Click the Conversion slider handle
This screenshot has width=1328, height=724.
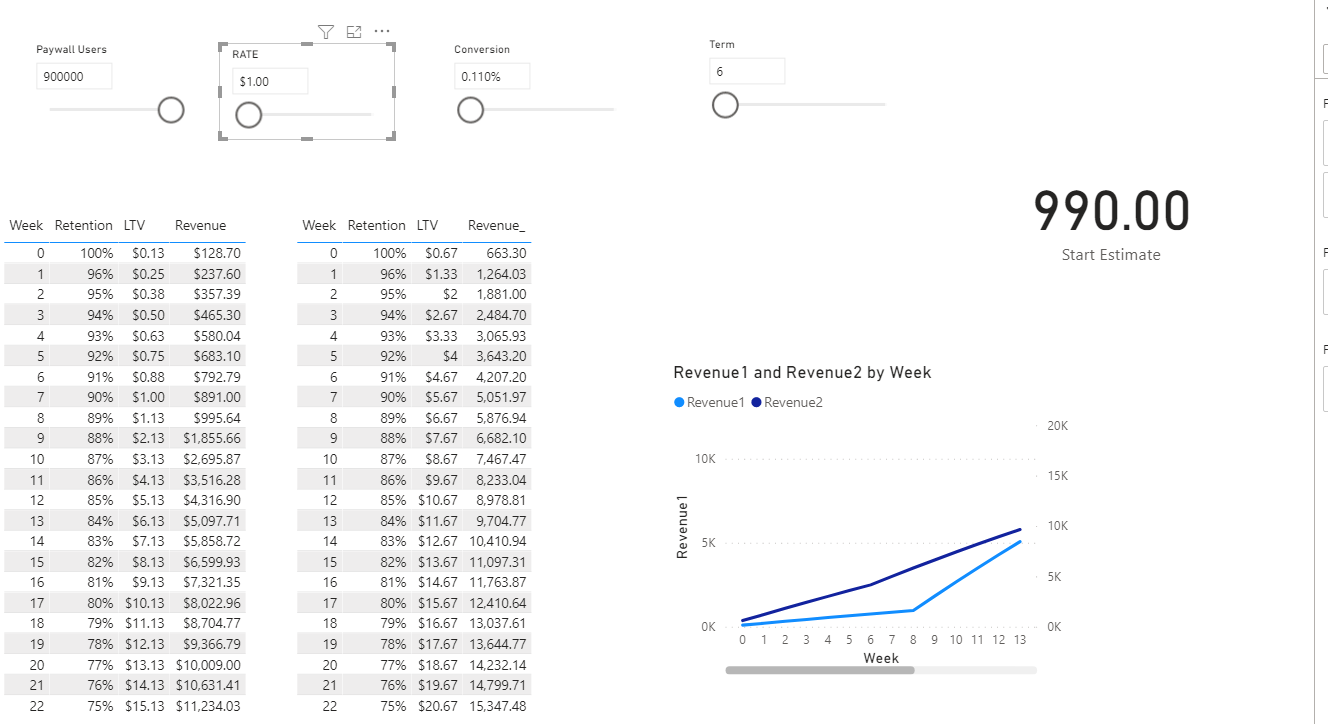coord(470,110)
